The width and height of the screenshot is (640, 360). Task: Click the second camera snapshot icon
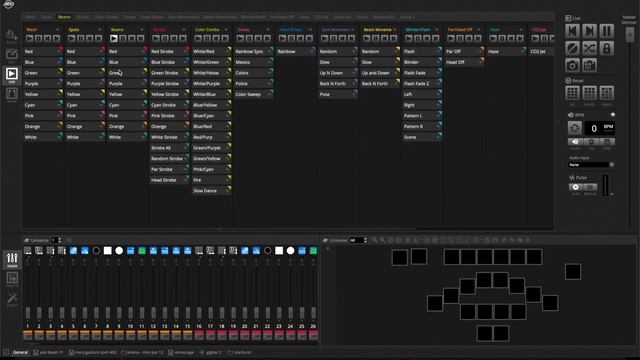coord(589,65)
